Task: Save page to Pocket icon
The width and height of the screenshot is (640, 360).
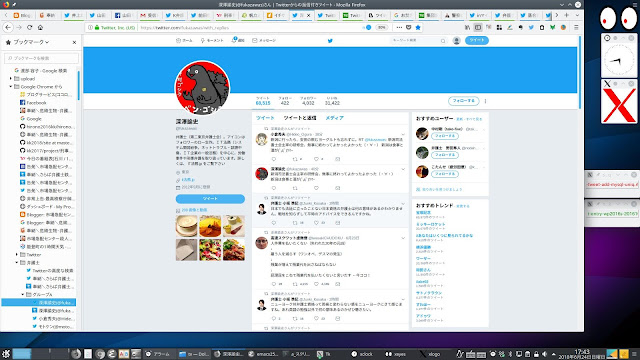Action: click(x=409, y=27)
